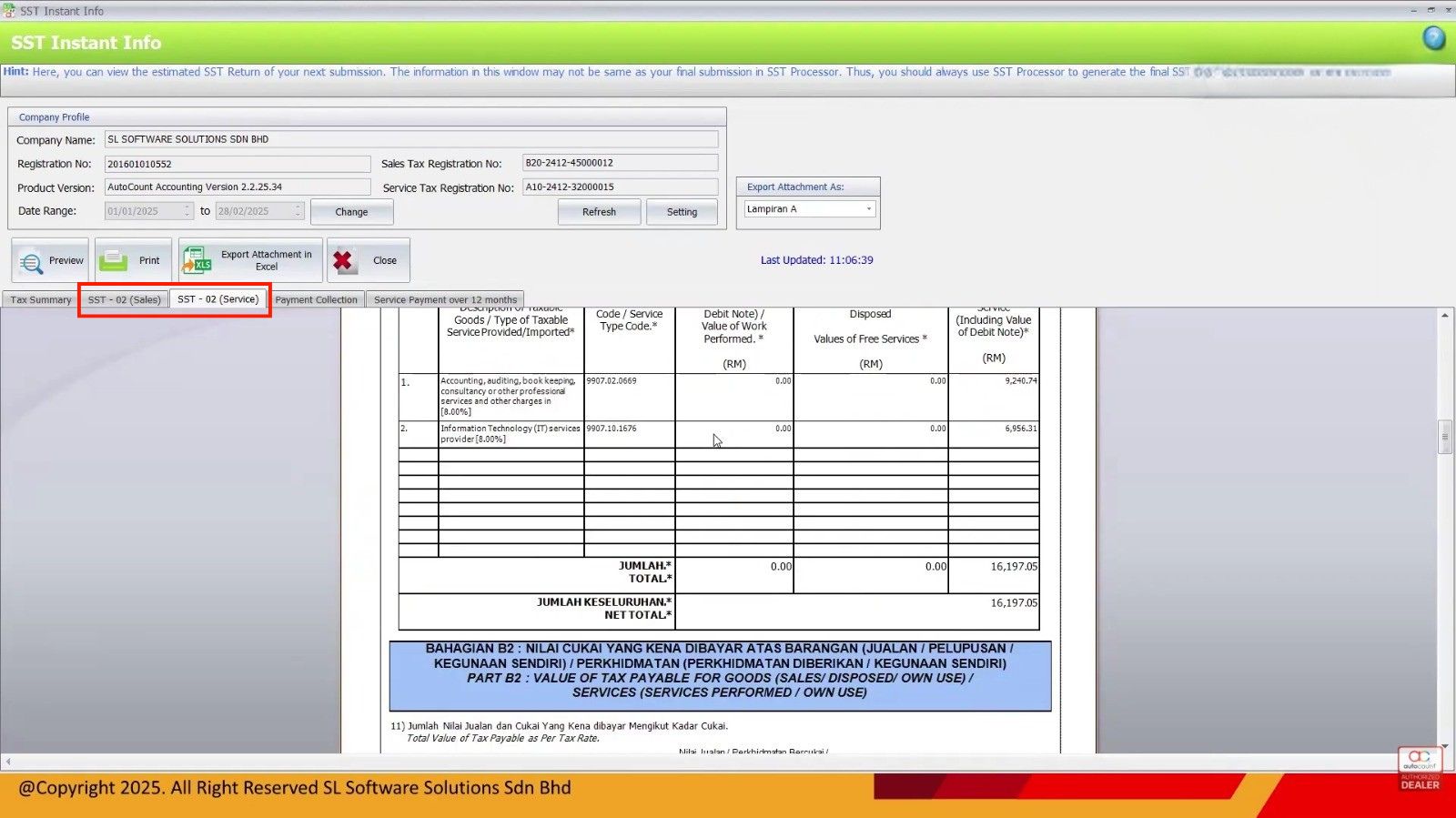This screenshot has width=1456, height=818.
Task: Click the scroll up arrow of report
Action: pos(1444,315)
